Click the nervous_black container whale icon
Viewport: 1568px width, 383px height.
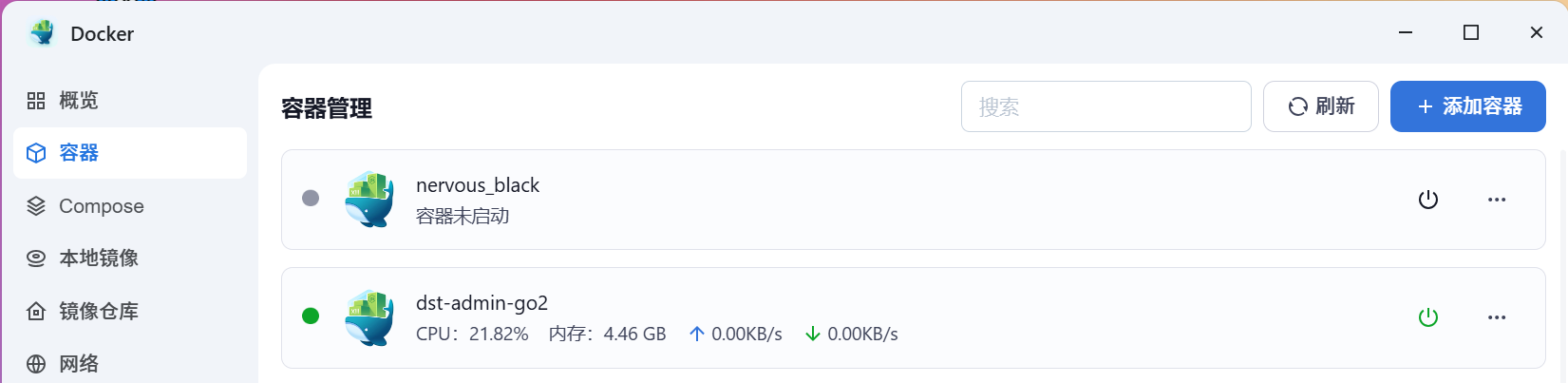(369, 199)
